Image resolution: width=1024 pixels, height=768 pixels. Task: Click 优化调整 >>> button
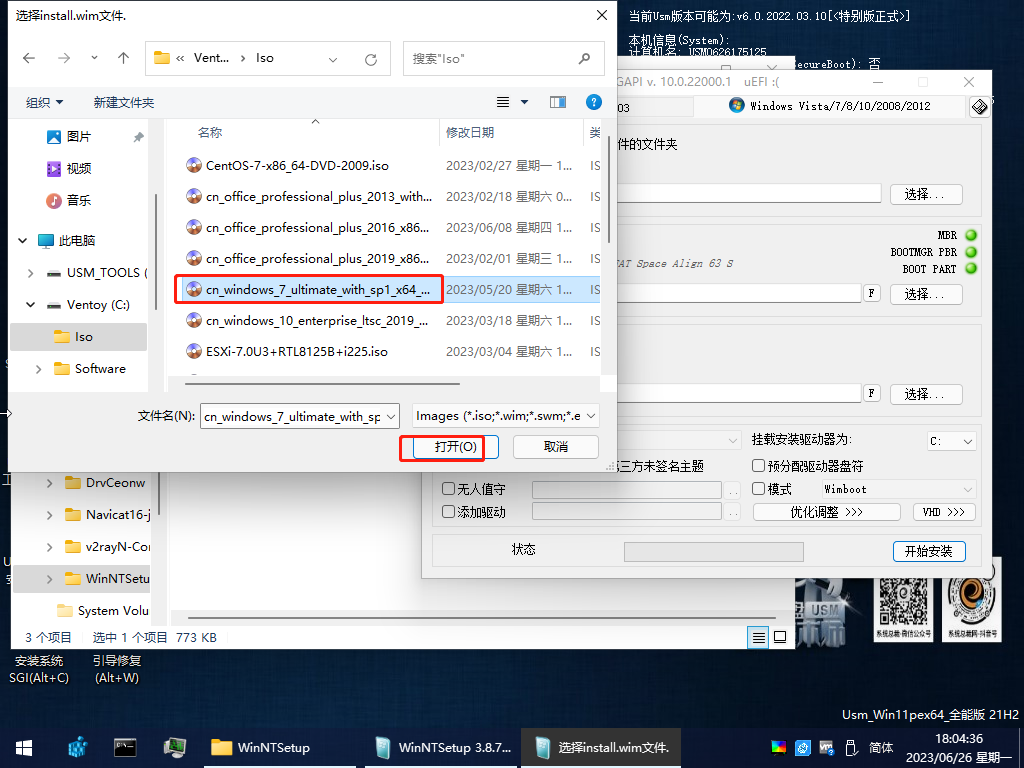pos(827,512)
